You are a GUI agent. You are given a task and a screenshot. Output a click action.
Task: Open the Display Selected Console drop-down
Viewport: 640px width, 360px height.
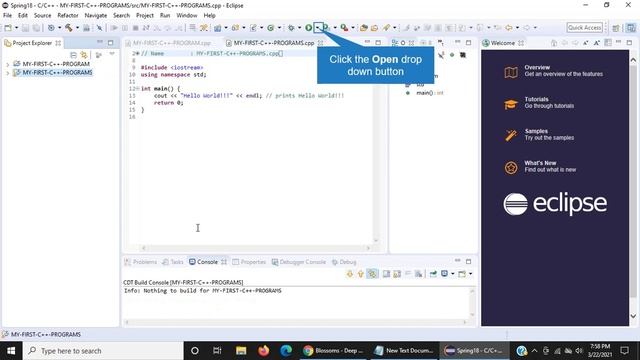point(453,274)
